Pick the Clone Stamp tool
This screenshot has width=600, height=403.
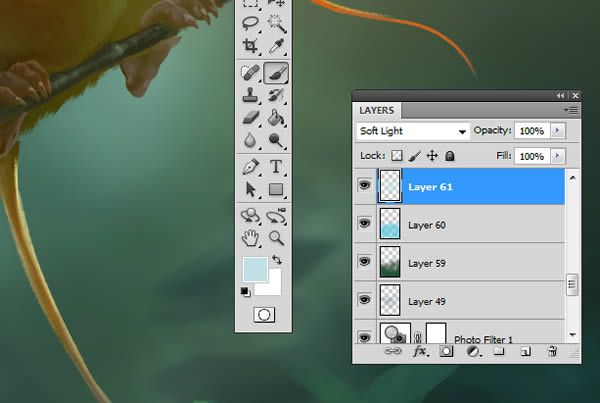click(x=251, y=96)
